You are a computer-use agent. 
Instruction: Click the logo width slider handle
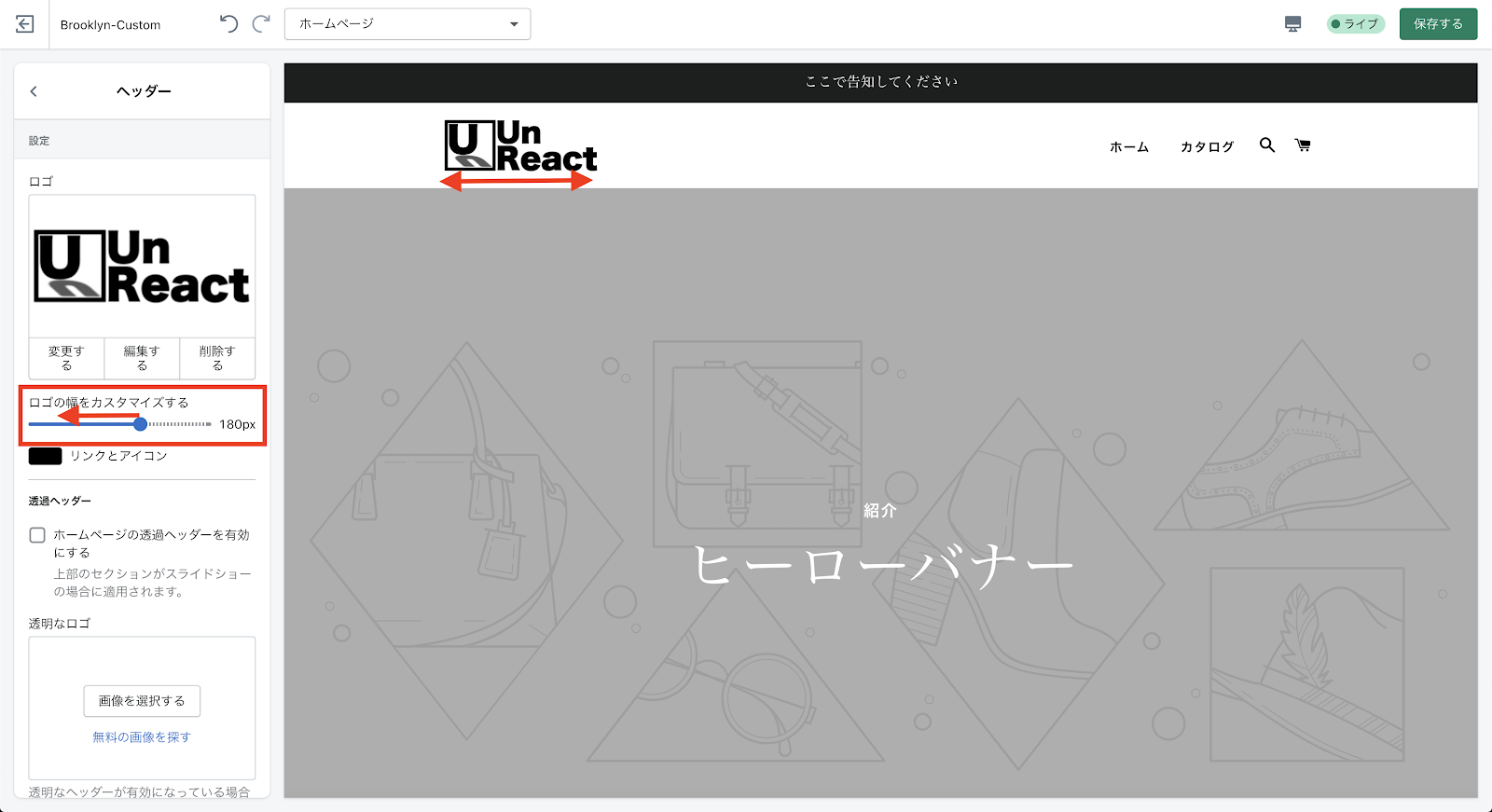pyautogui.click(x=140, y=424)
